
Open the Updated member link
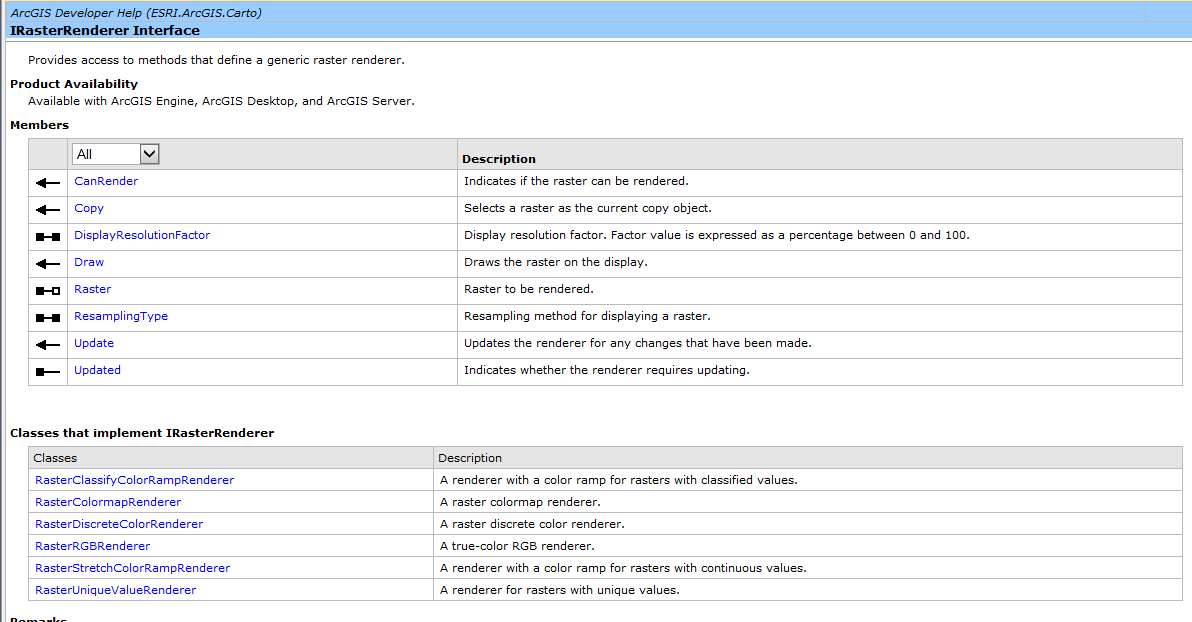coord(97,370)
